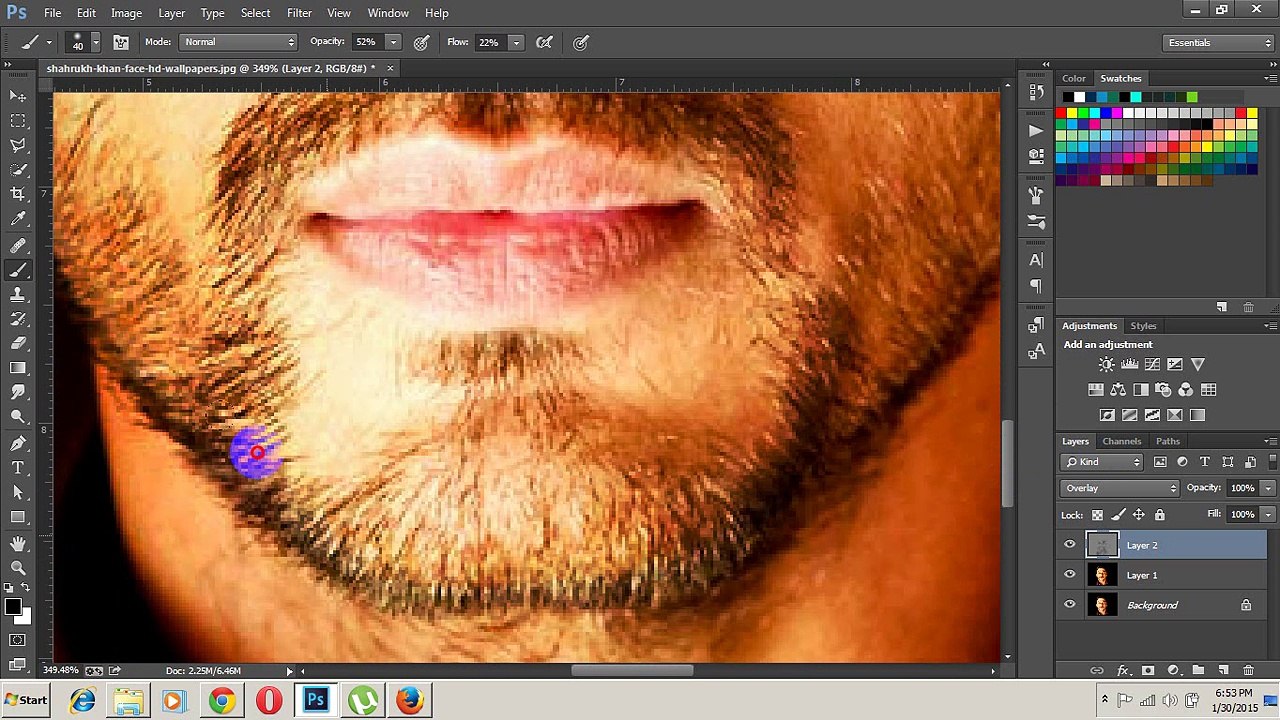Open Flow value dropdown arrow
Viewport: 1280px width, 720px height.
click(516, 42)
